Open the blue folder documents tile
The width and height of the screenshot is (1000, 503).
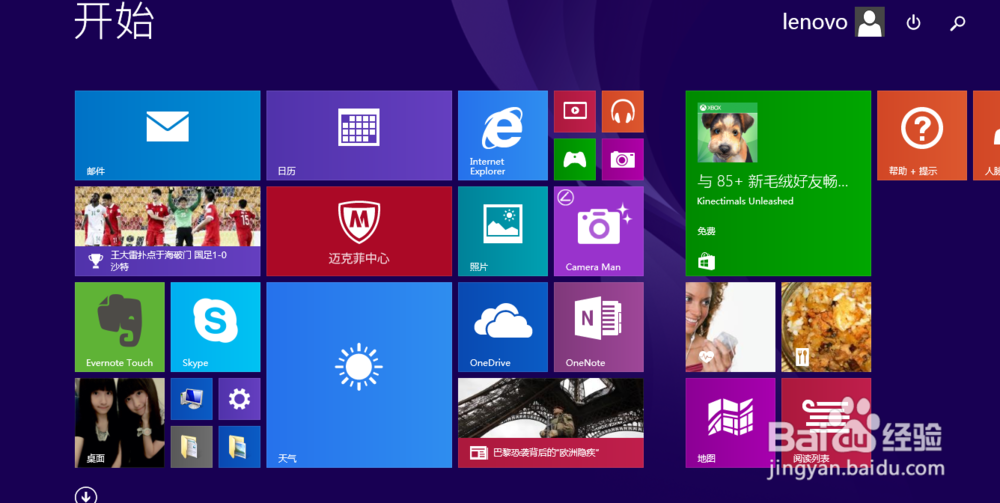(x=239, y=447)
